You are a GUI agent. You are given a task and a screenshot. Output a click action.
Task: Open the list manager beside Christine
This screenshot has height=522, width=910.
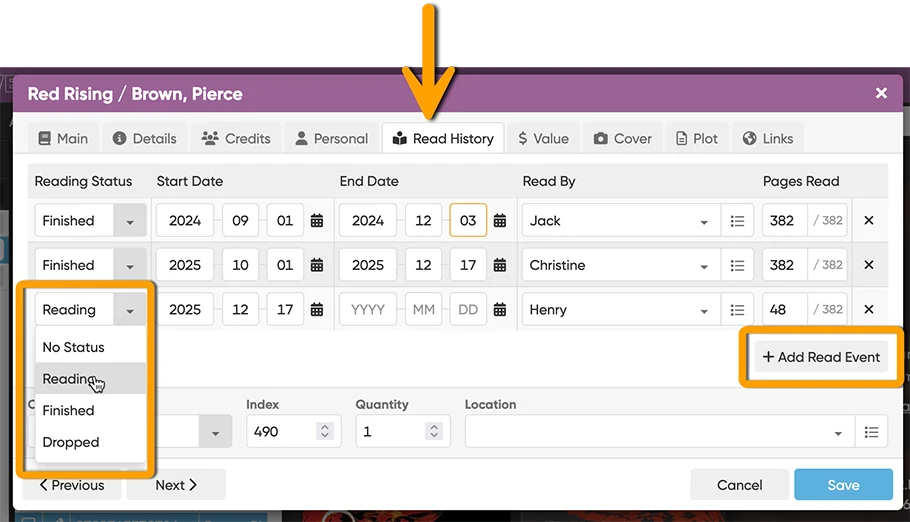[737, 265]
